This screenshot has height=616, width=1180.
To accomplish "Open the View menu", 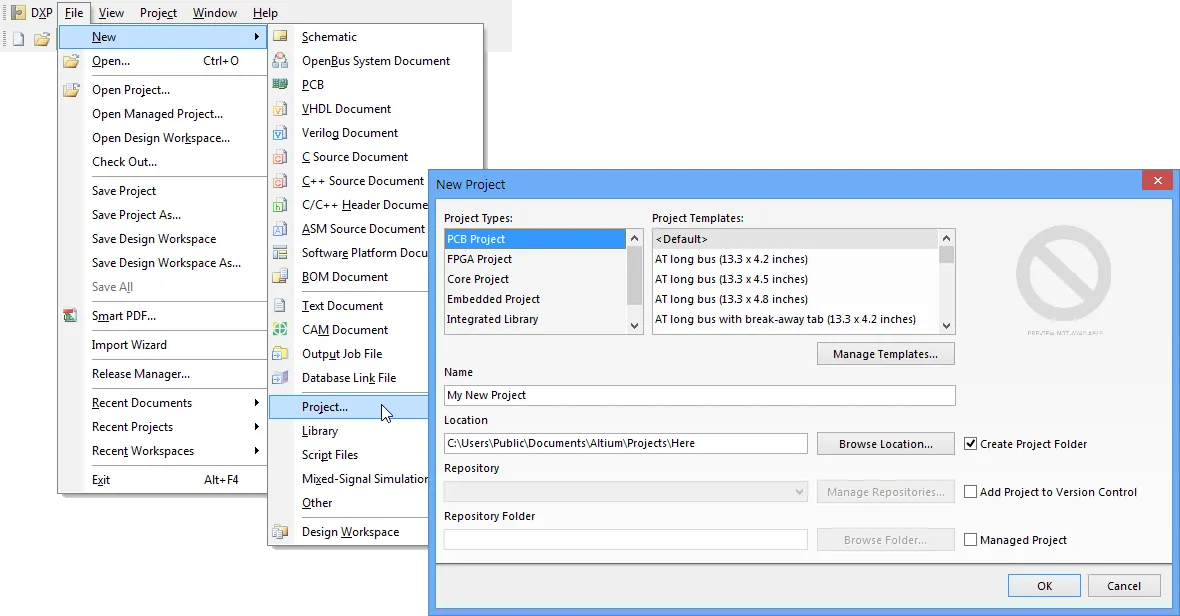I will [111, 13].
